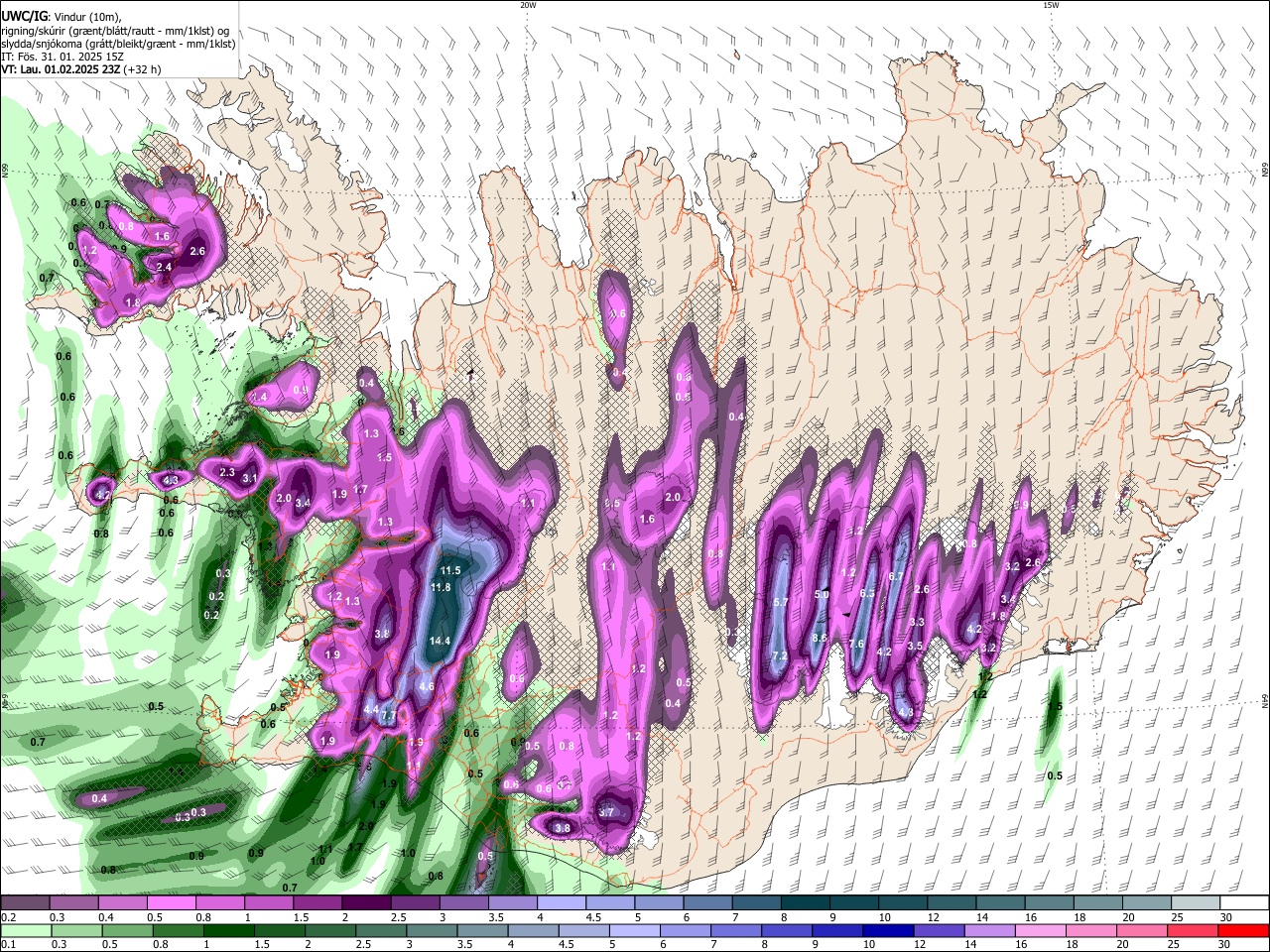The image size is (1270, 952).
Task: Click the 4.4 value label on the map
Action: (371, 709)
